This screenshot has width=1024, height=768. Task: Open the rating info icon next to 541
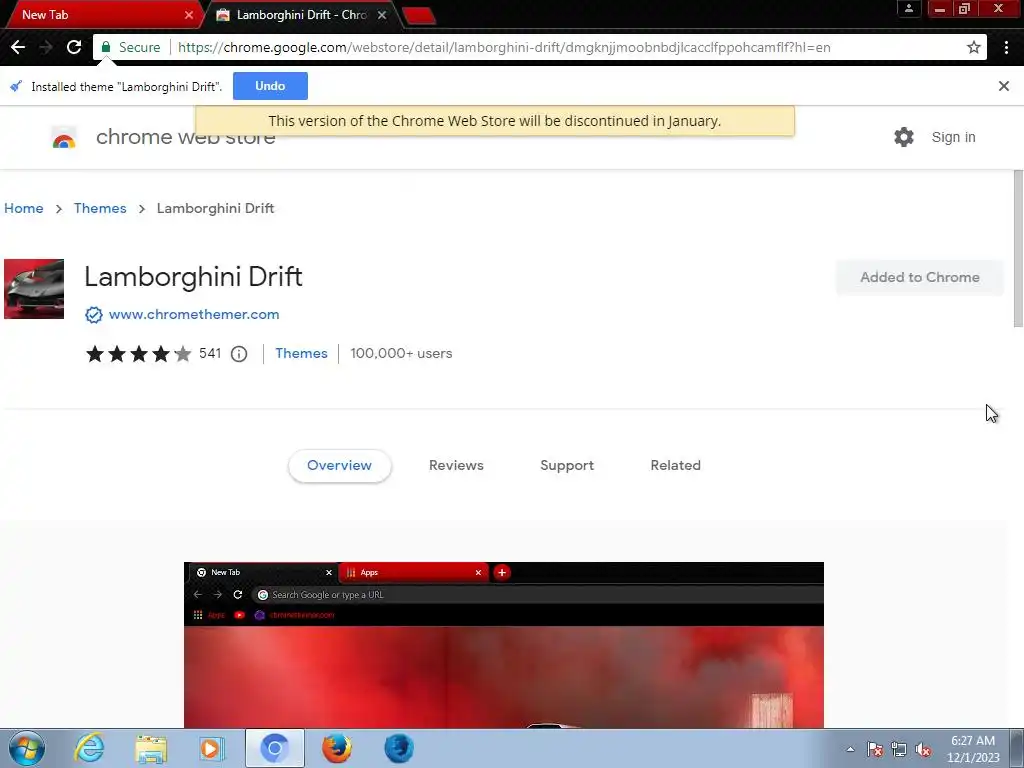(x=239, y=354)
